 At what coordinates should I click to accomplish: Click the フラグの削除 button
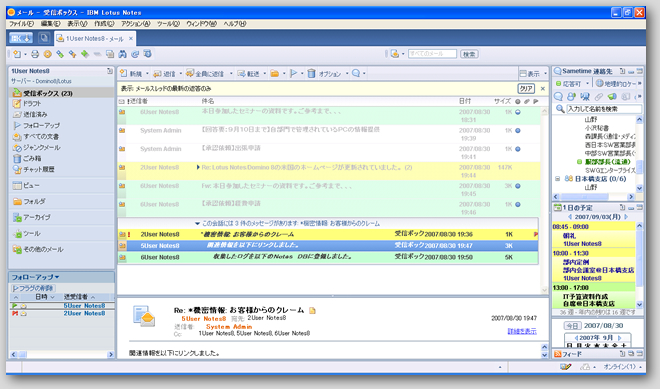click(x=33, y=288)
